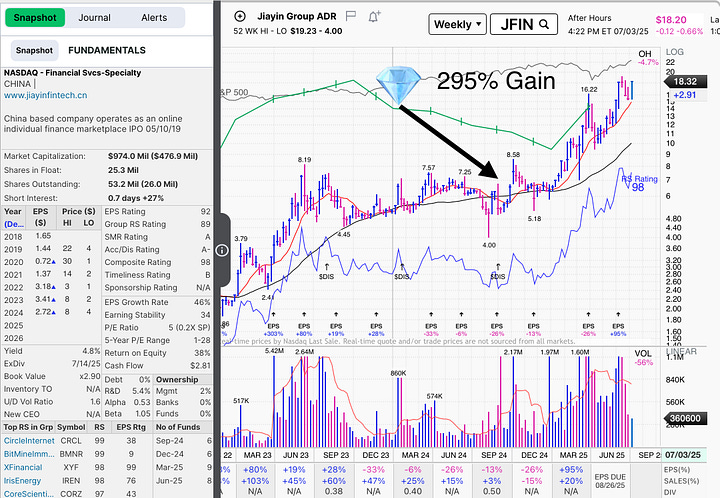The width and height of the screenshot is (720, 498).
Task: Click the SALES(%) row label
Action: click(682, 481)
